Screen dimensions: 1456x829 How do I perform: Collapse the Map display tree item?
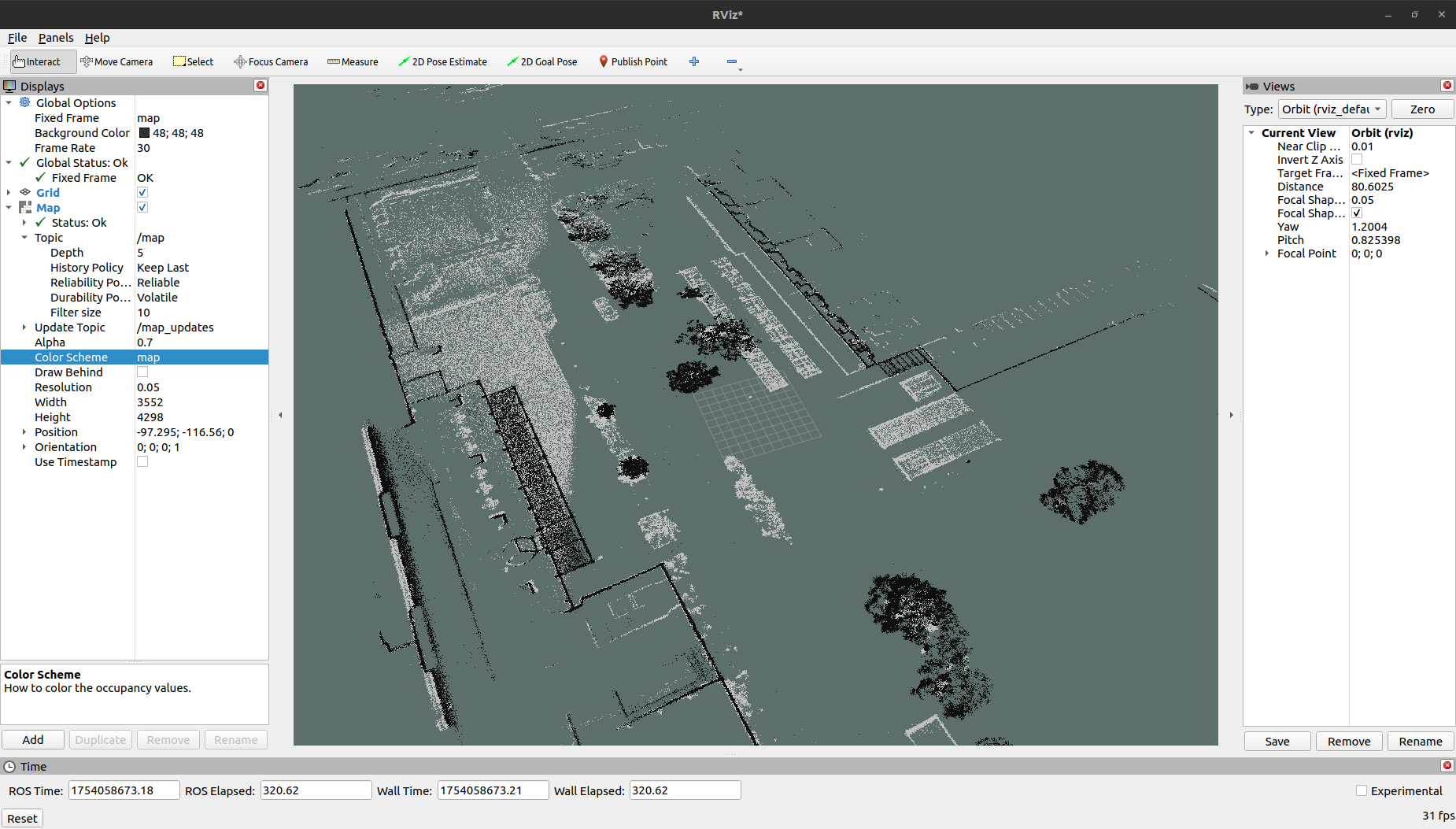(9, 207)
